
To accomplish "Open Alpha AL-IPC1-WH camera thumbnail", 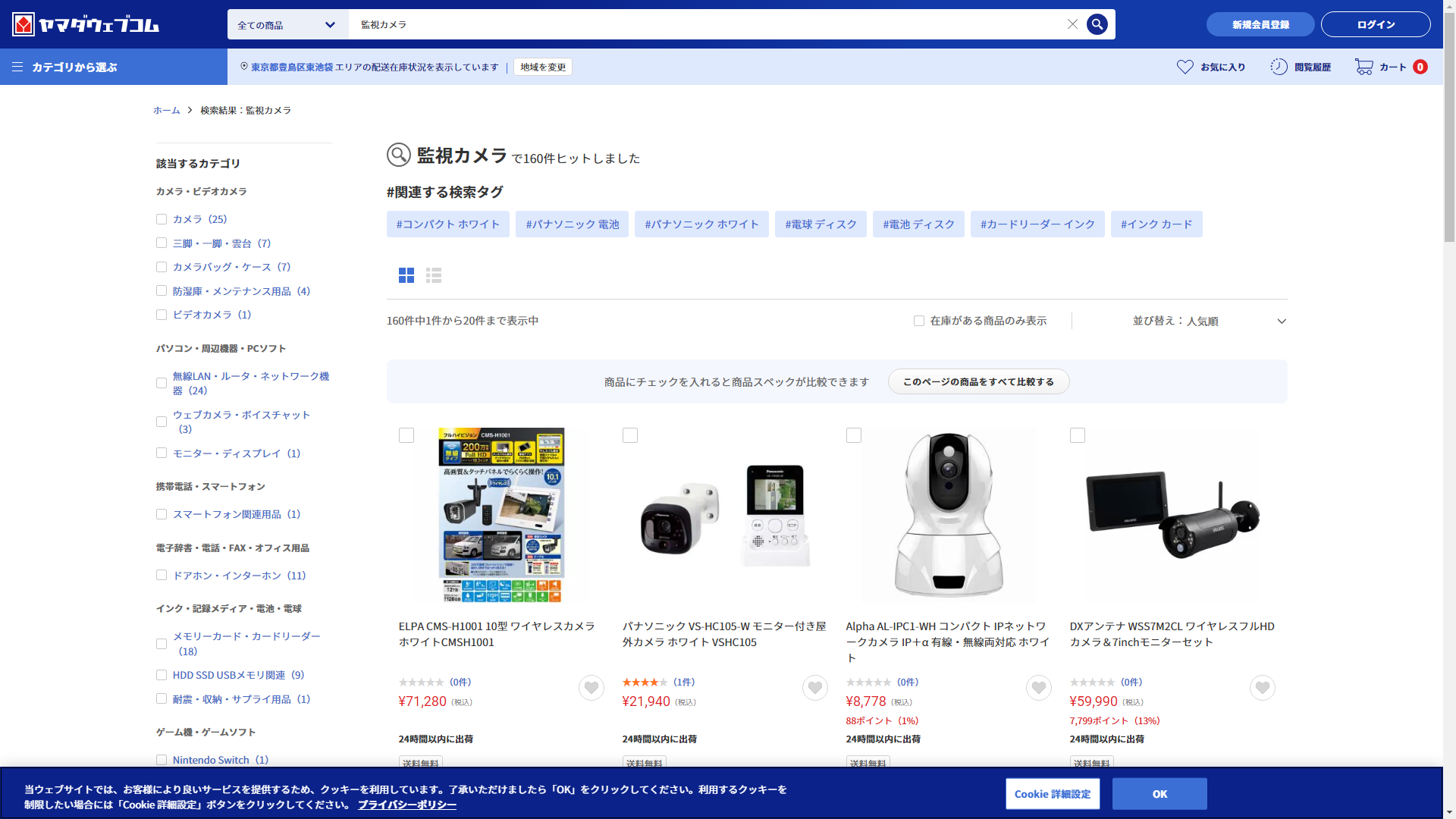I will click(x=948, y=516).
